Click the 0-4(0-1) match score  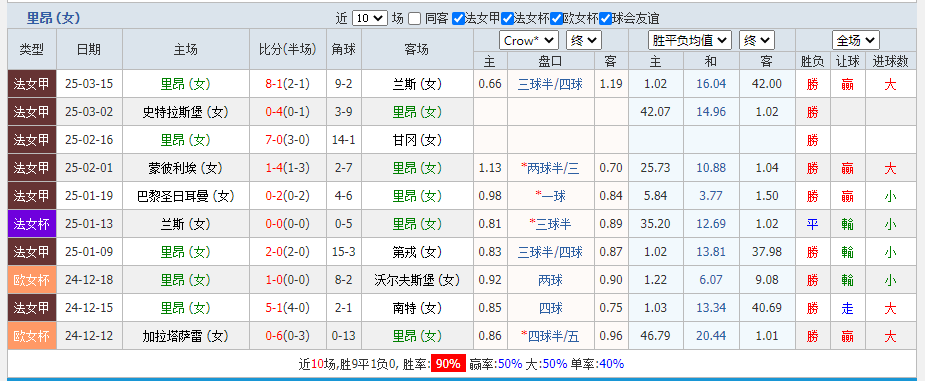pyautogui.click(x=287, y=112)
